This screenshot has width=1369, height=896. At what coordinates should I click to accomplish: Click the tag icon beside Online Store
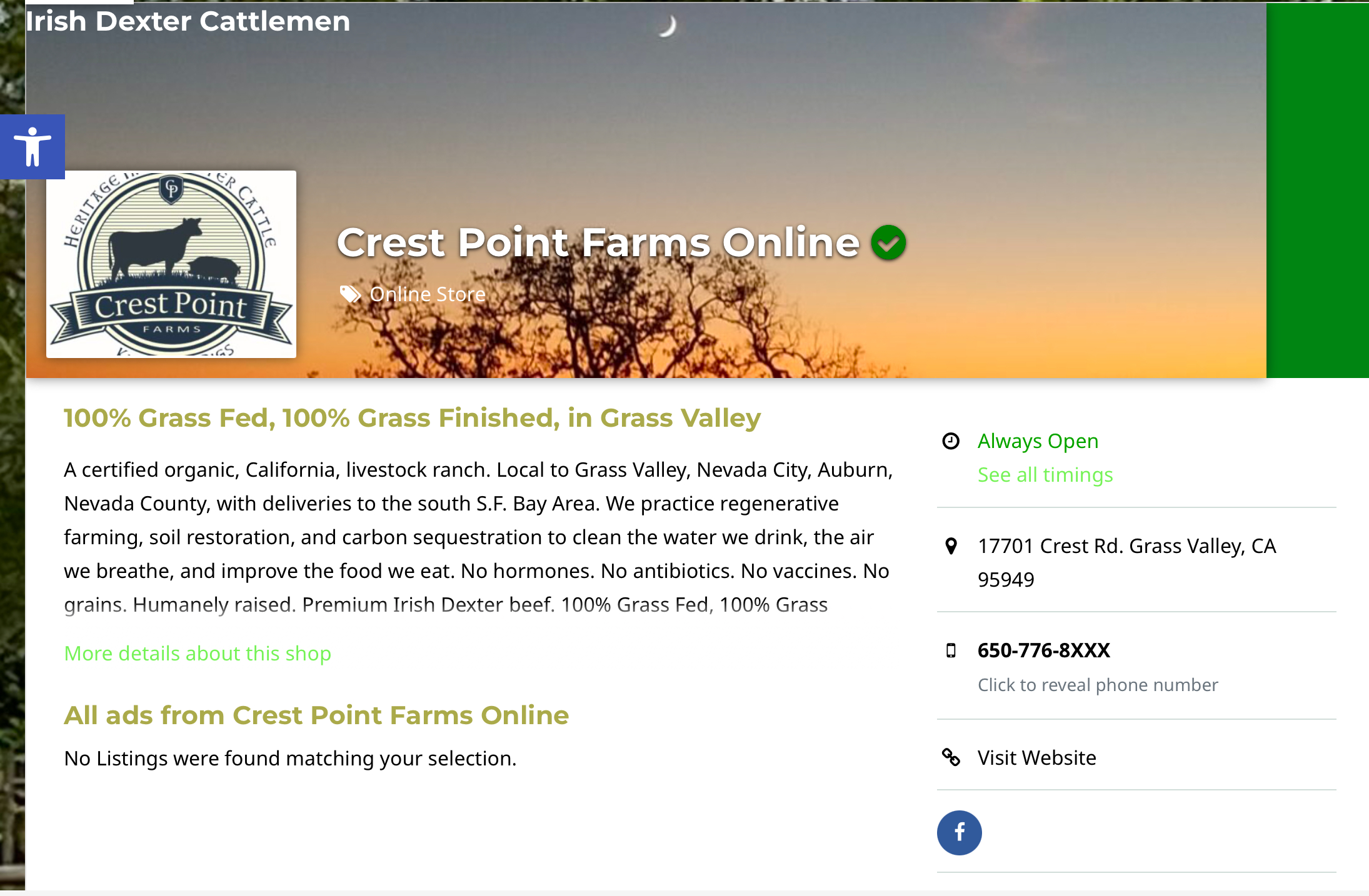coord(350,294)
